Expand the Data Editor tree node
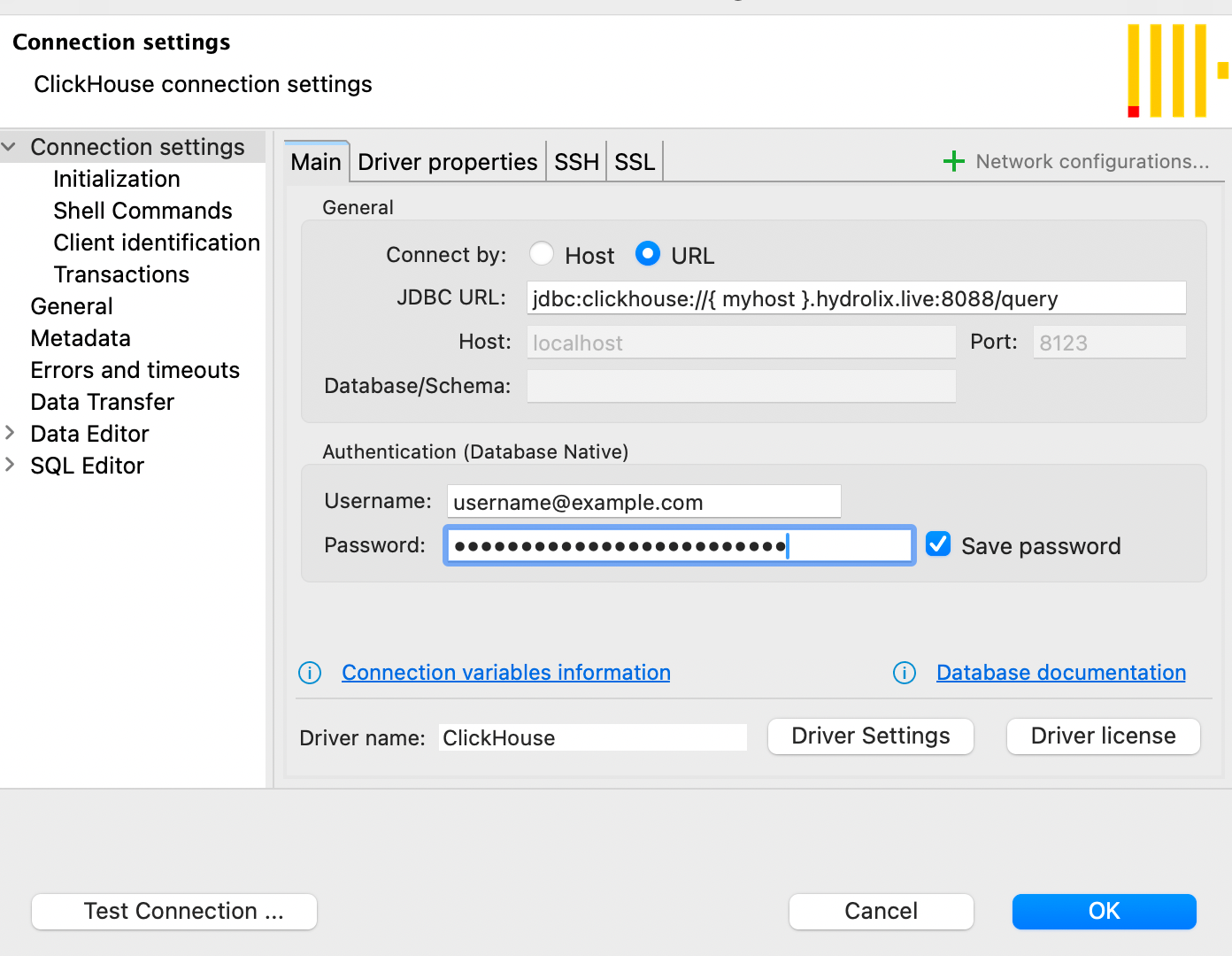This screenshot has width=1232, height=956. 10,433
